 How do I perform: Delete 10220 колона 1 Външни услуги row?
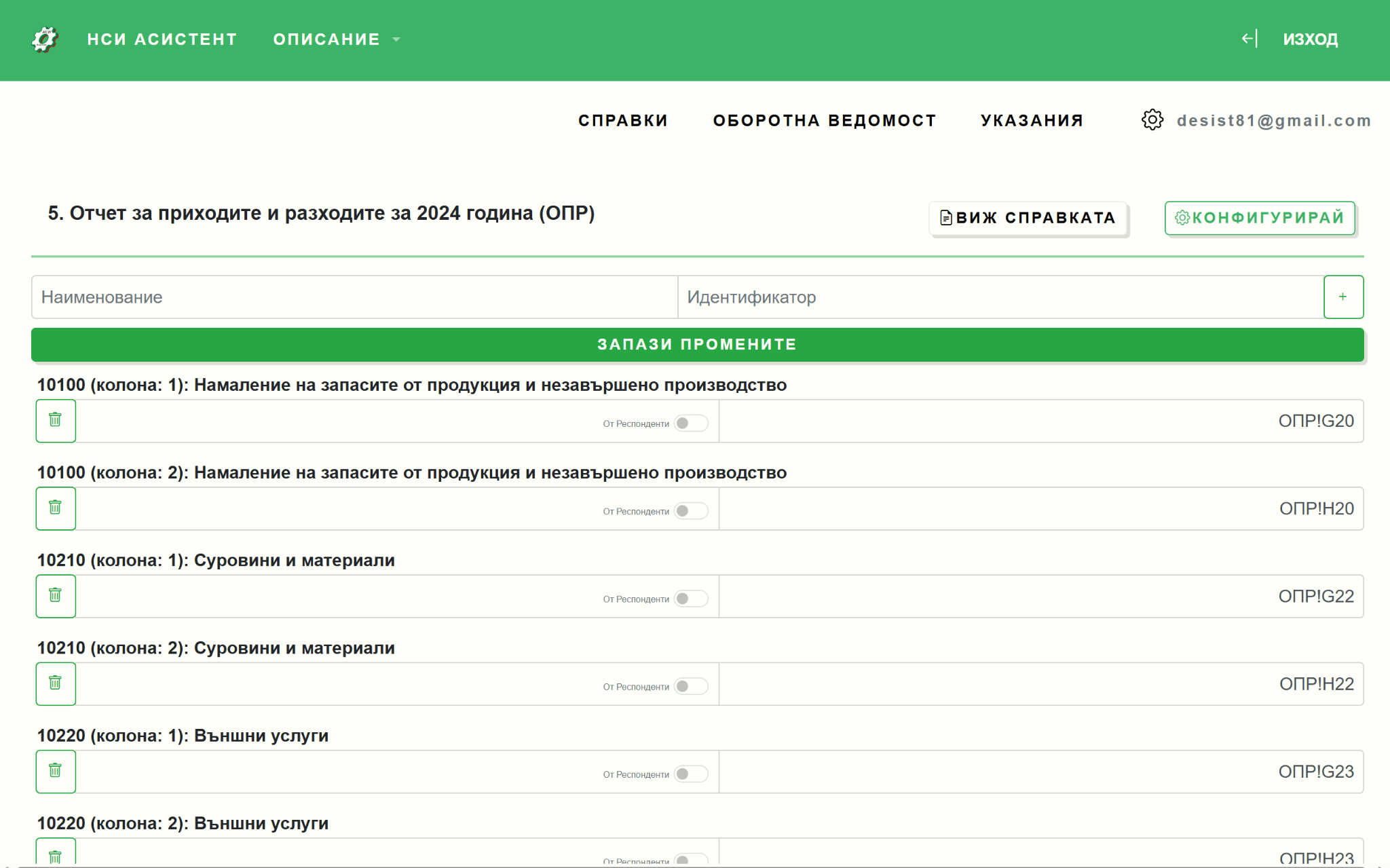[56, 771]
